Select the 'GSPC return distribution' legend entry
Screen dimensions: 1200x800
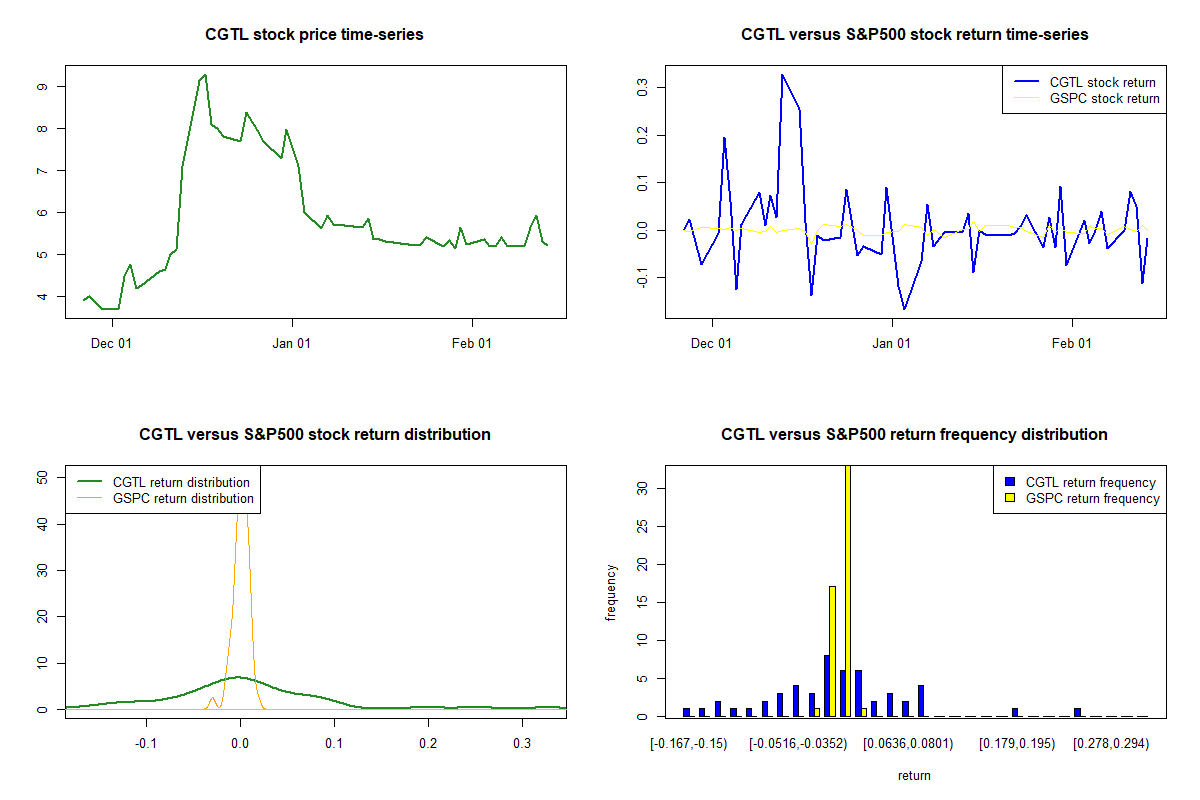point(182,498)
